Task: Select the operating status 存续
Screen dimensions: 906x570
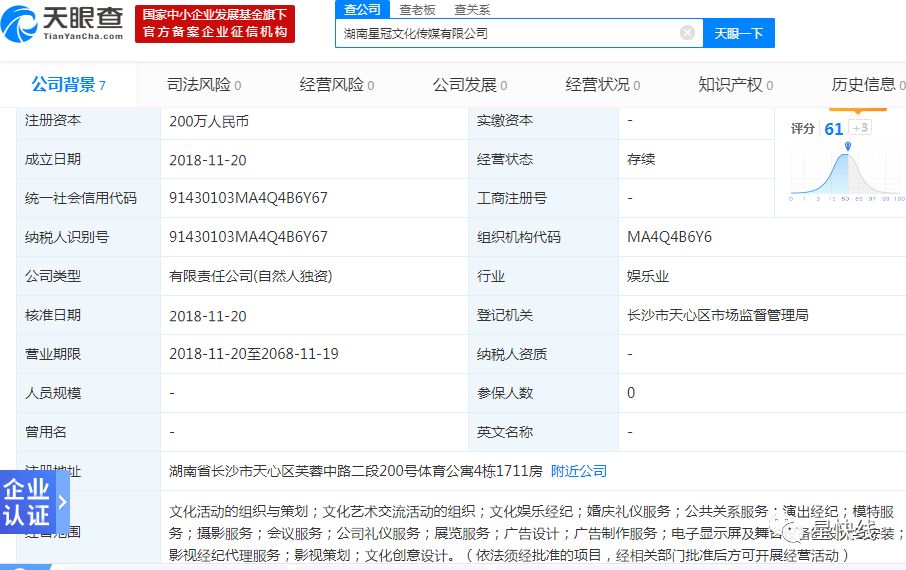Action: (641, 160)
